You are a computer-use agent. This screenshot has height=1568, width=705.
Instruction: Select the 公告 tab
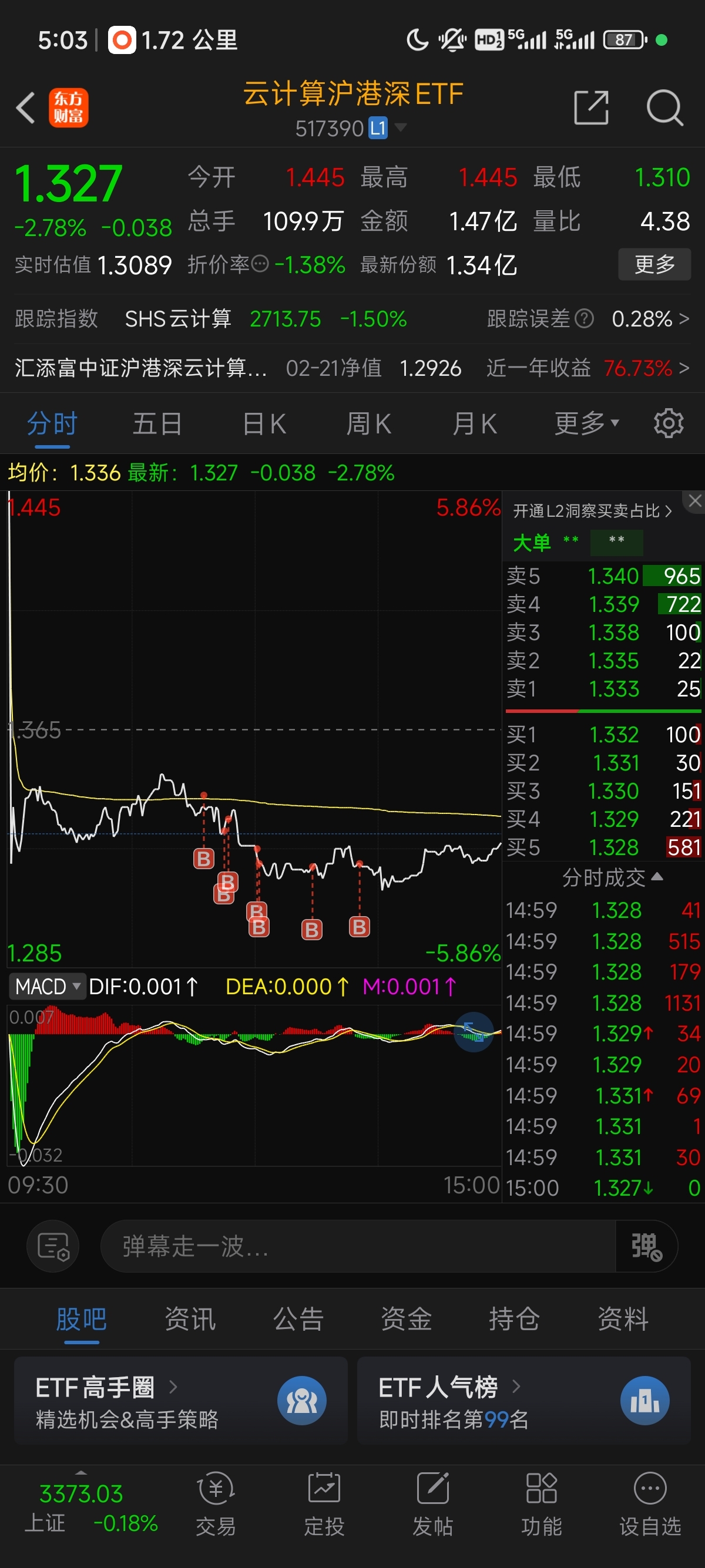coord(298,1319)
